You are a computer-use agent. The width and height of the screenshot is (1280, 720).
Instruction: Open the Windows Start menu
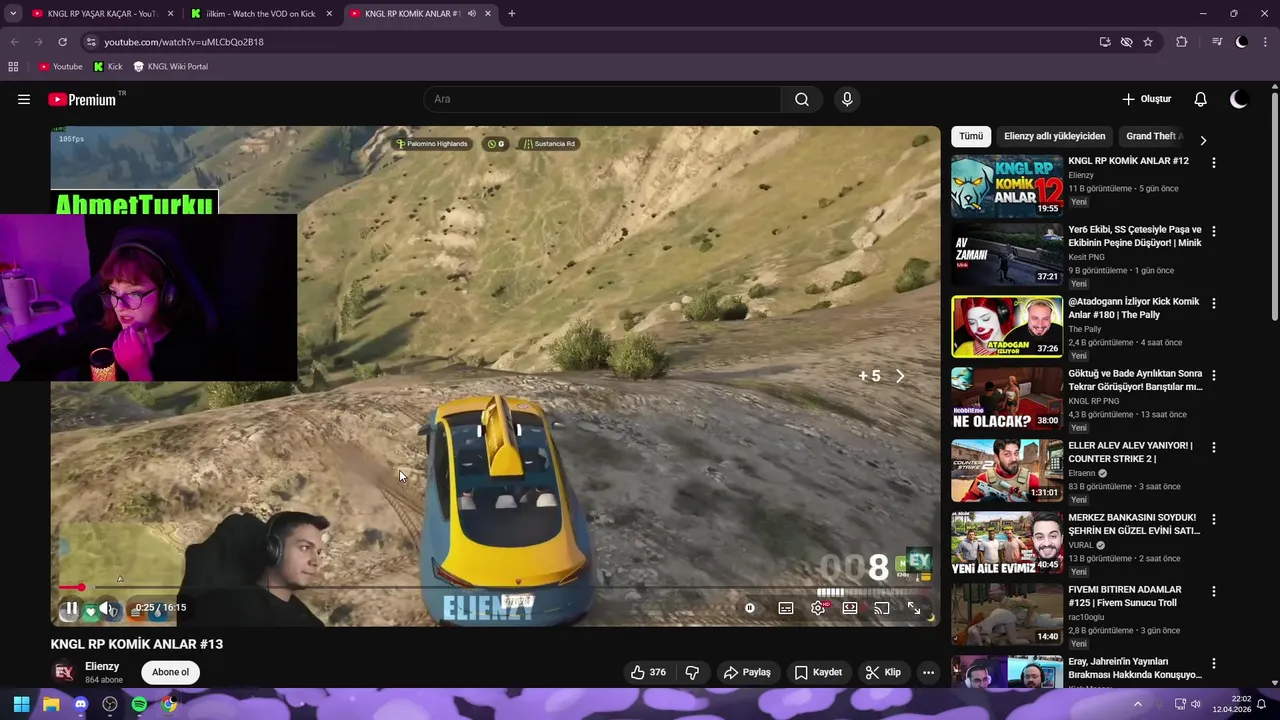tap(21, 704)
